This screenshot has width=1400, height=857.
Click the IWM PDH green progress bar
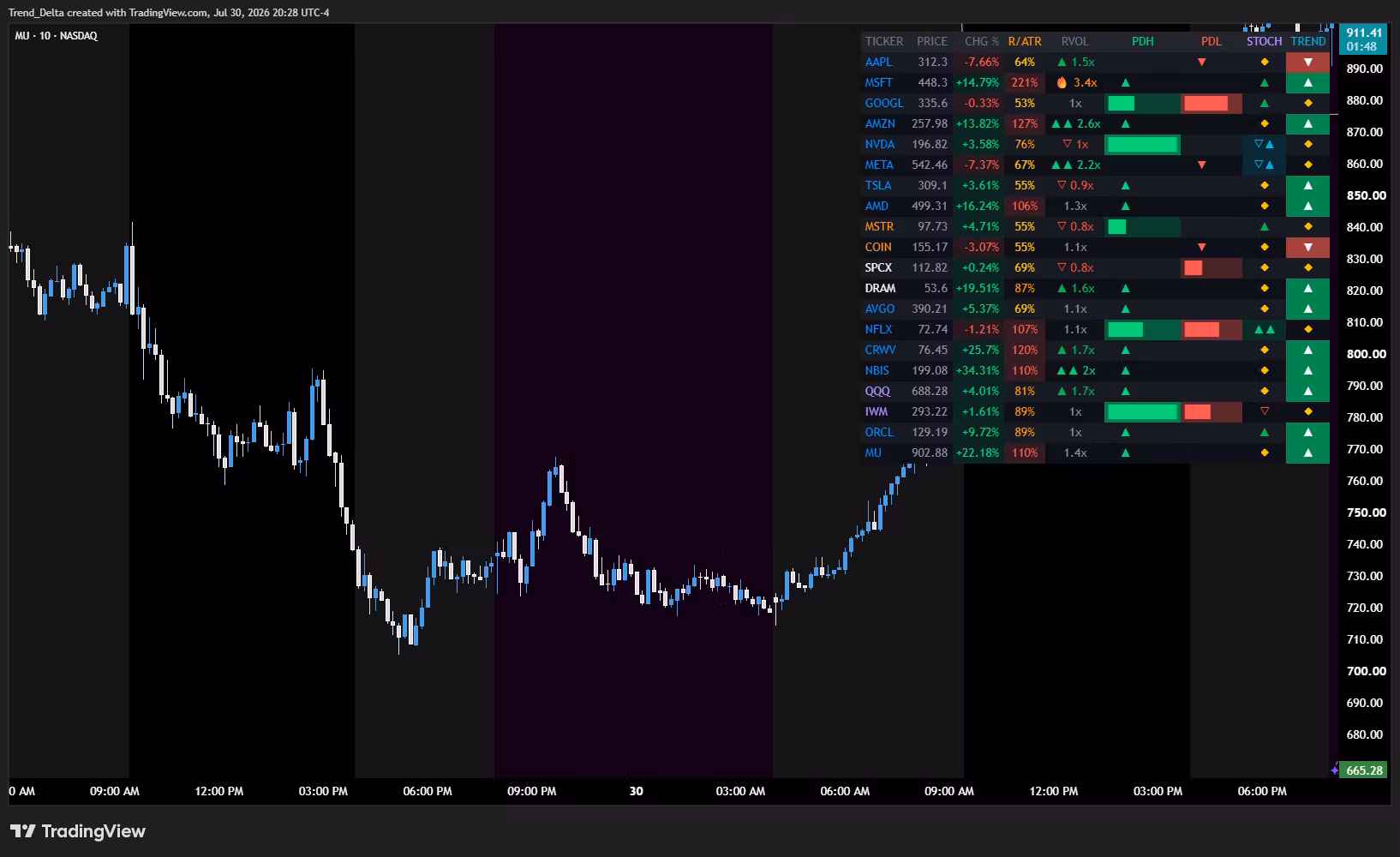point(1142,411)
